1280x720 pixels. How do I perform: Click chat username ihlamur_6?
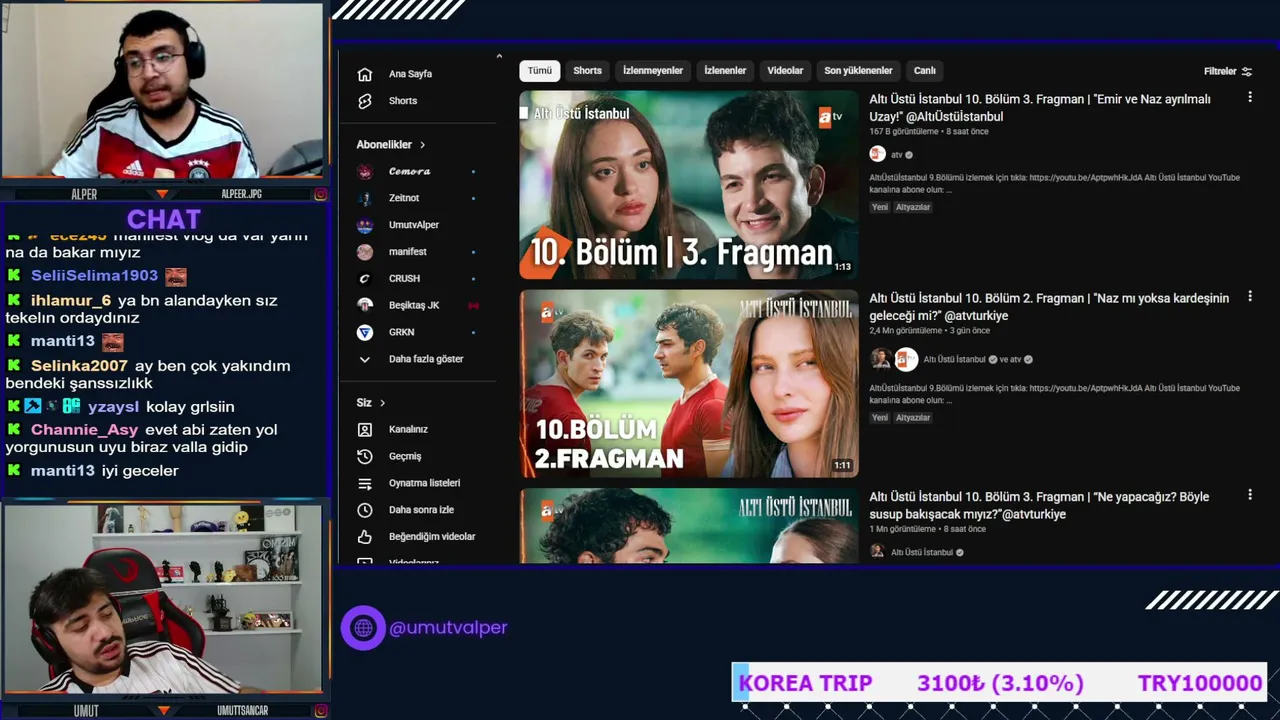(71, 301)
